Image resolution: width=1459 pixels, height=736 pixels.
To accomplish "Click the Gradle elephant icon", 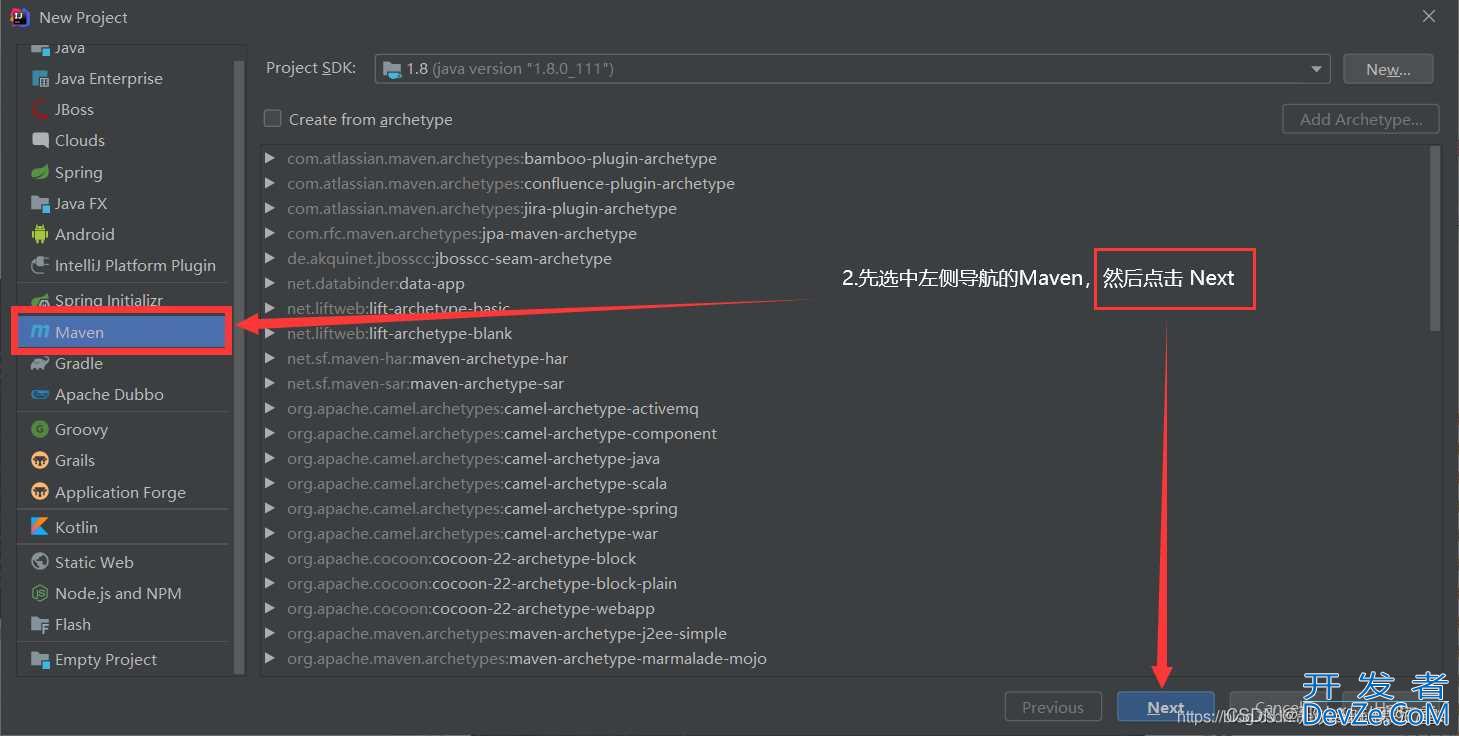I will [40, 363].
